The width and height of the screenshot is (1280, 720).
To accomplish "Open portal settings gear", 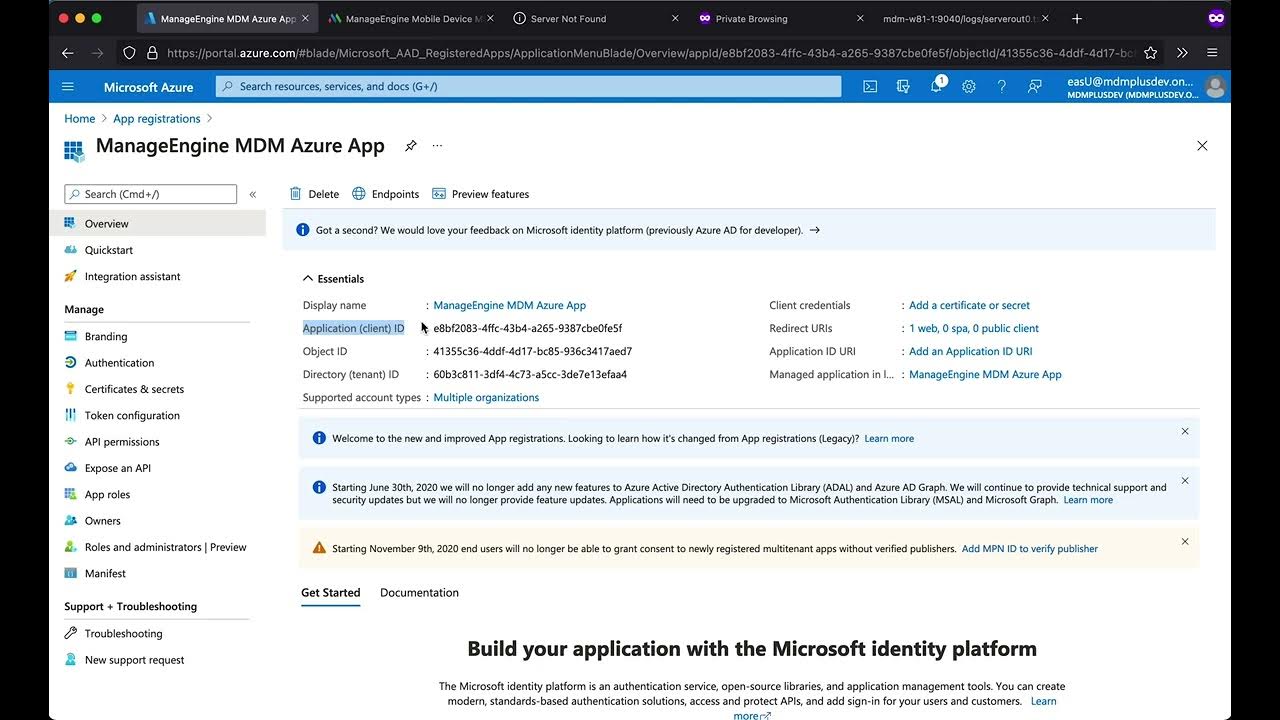I will (969, 87).
